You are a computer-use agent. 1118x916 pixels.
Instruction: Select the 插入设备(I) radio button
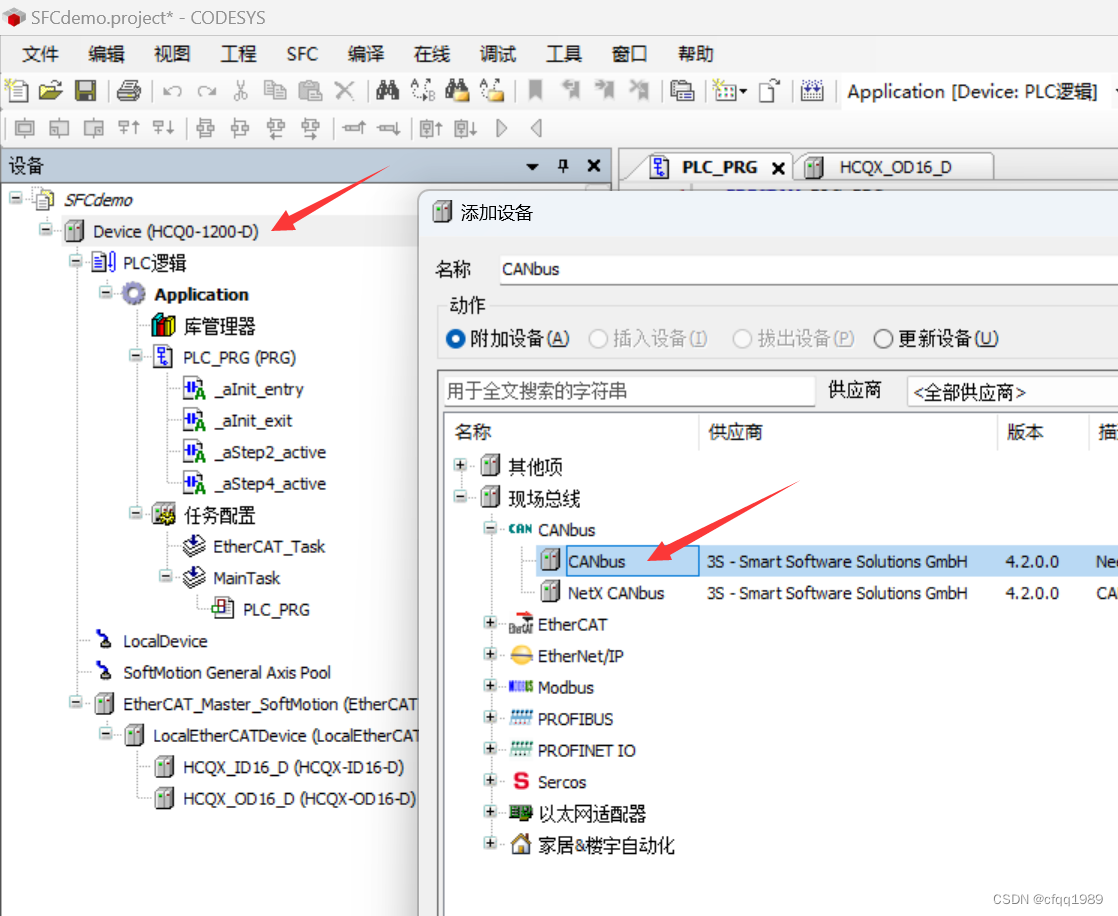(x=598, y=339)
